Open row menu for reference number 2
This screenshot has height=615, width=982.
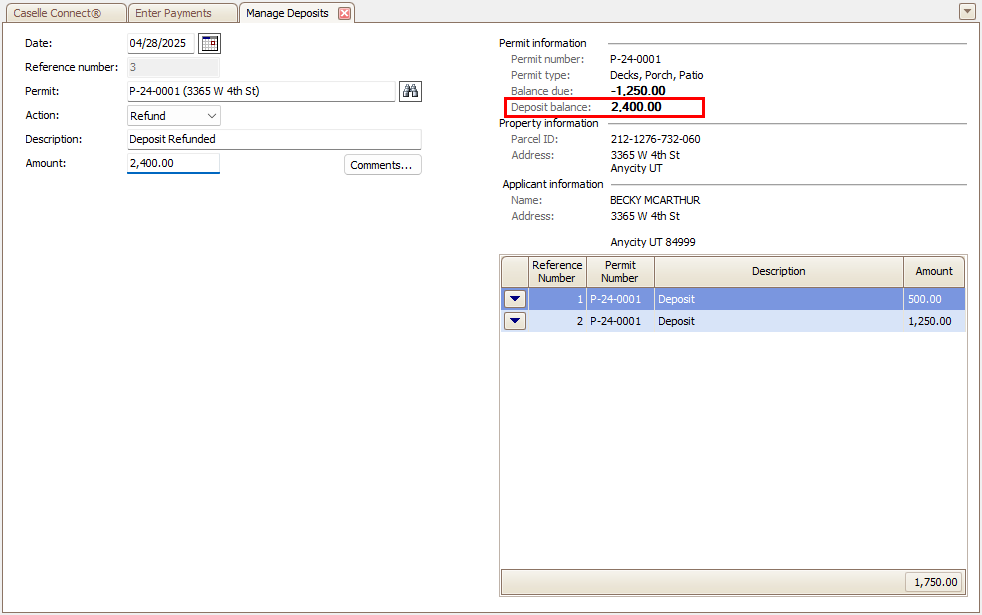pyautogui.click(x=515, y=321)
